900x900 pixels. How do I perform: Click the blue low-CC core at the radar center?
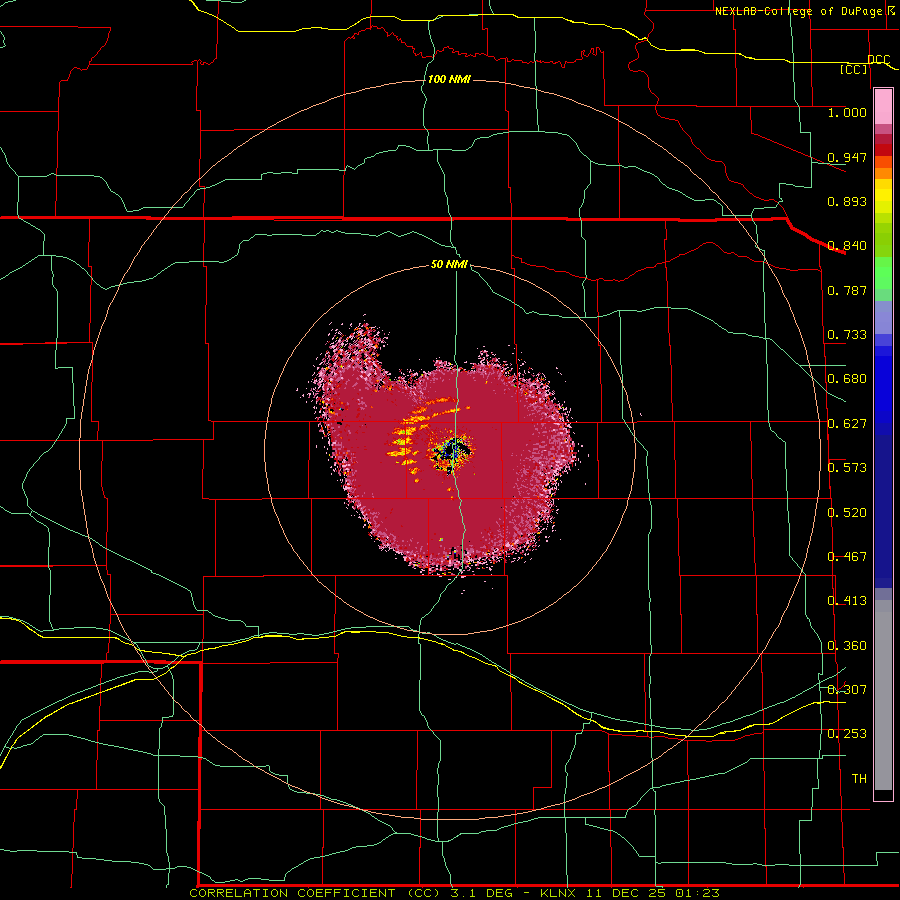click(452, 450)
